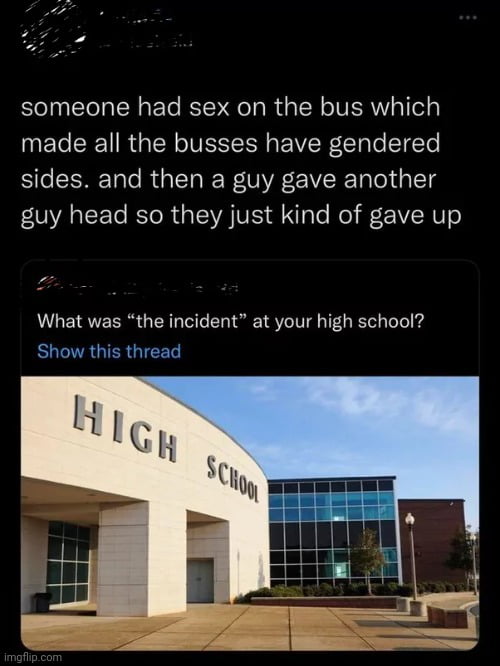Click the main tweet text about the bus
Viewport: 500px width, 666px height.
[x=241, y=161]
